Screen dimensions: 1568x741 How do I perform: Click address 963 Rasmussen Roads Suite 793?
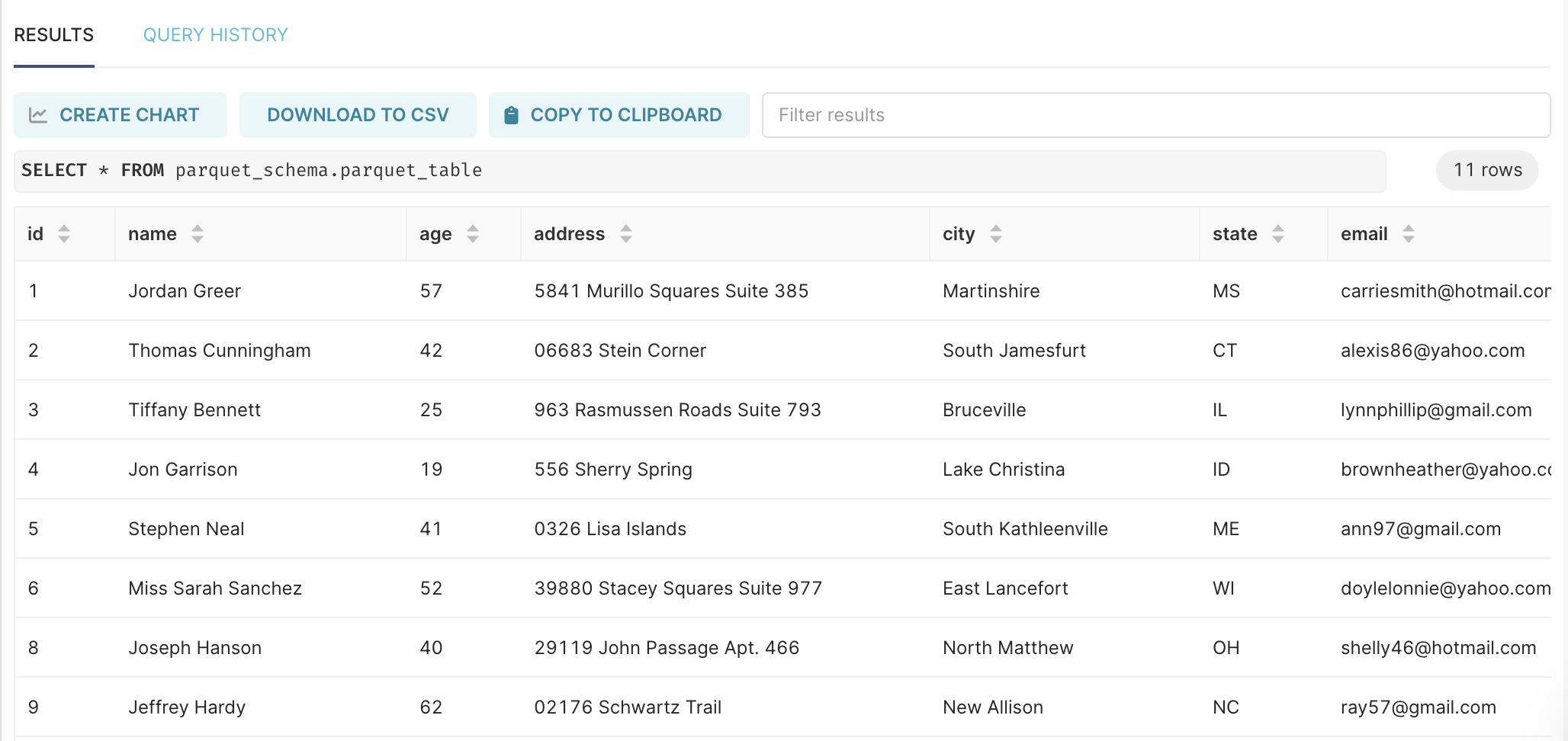tap(677, 410)
